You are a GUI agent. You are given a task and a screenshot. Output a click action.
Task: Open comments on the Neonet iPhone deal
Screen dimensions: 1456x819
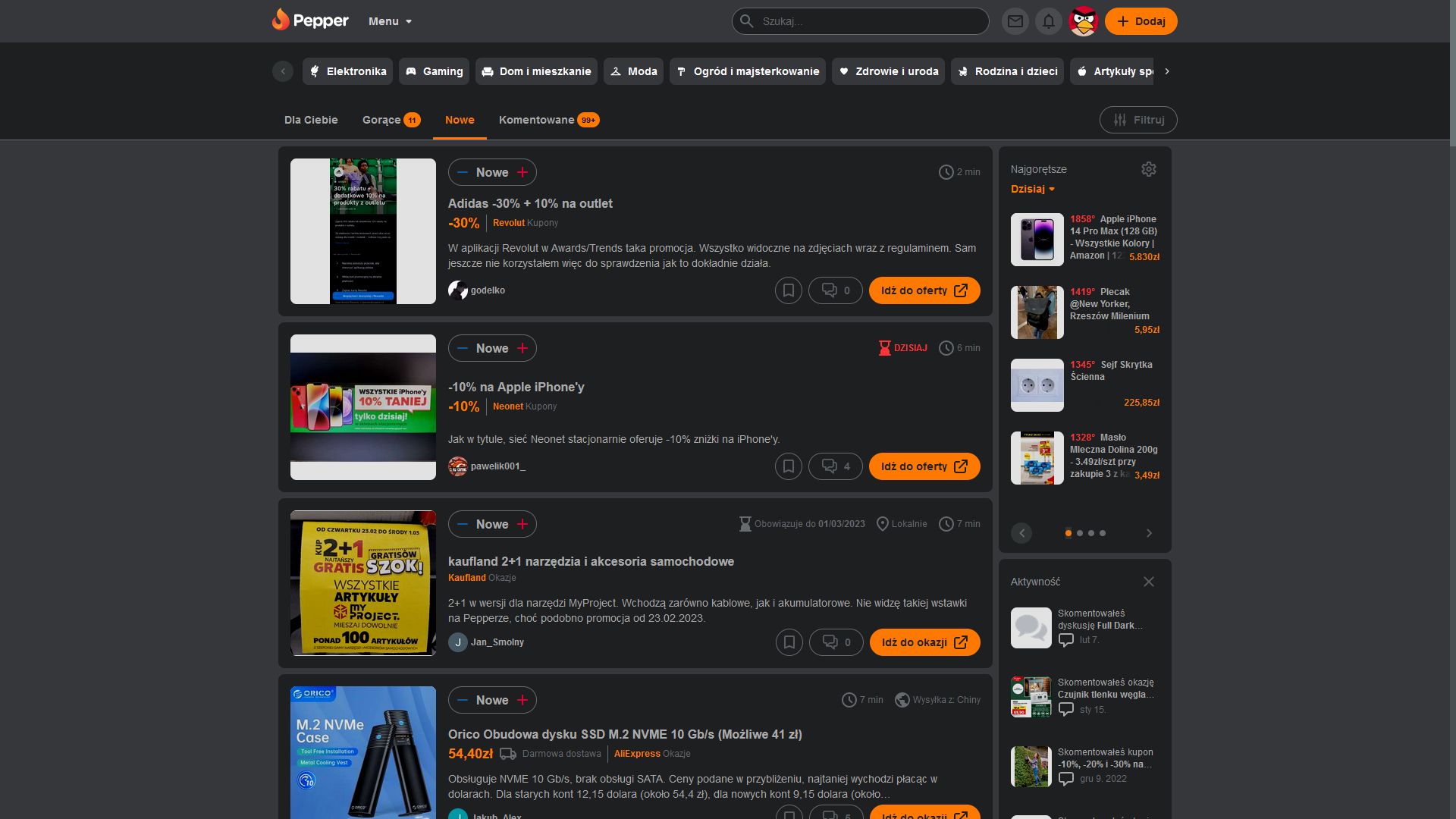835,466
